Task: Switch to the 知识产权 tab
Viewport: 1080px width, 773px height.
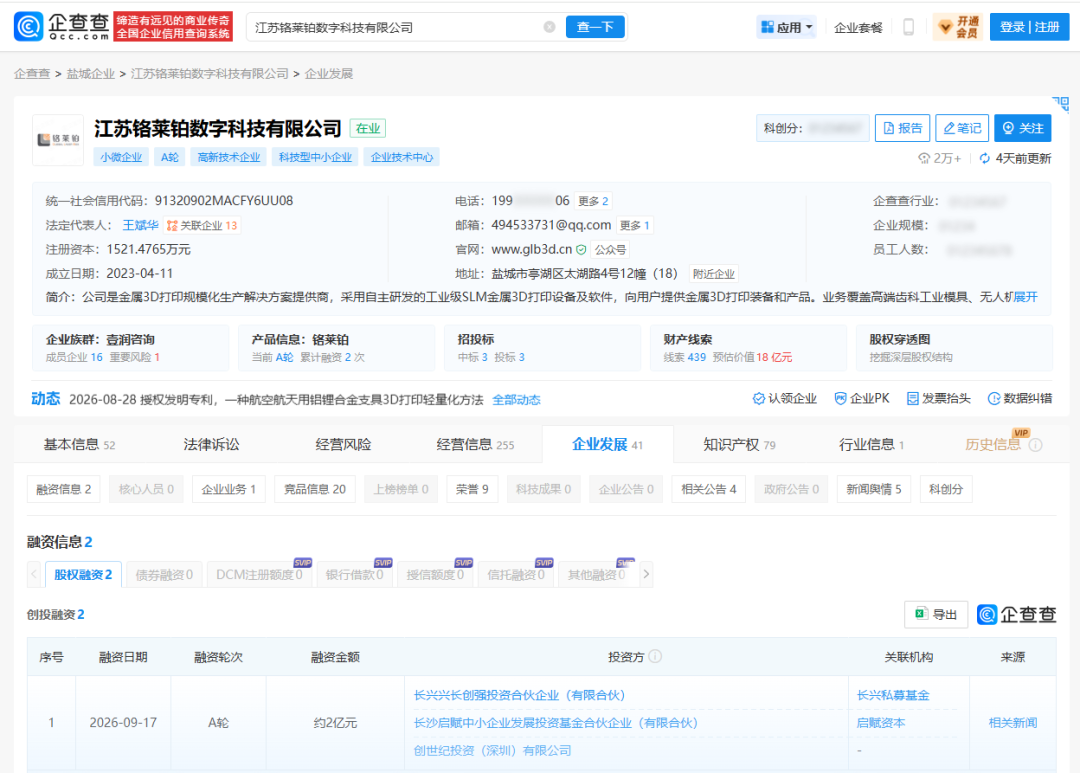Action: coord(739,444)
